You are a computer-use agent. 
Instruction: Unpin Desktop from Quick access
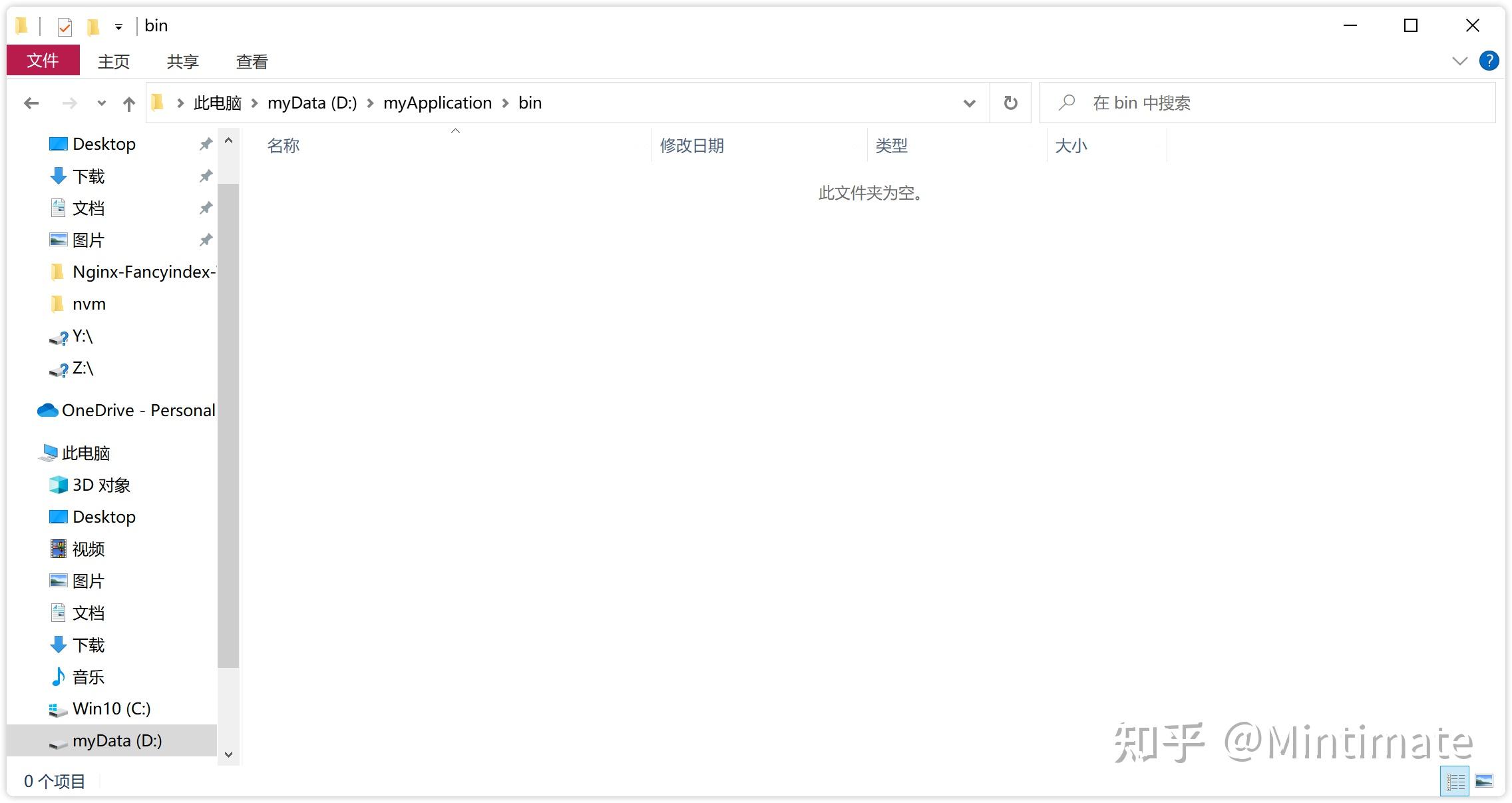[x=206, y=144]
